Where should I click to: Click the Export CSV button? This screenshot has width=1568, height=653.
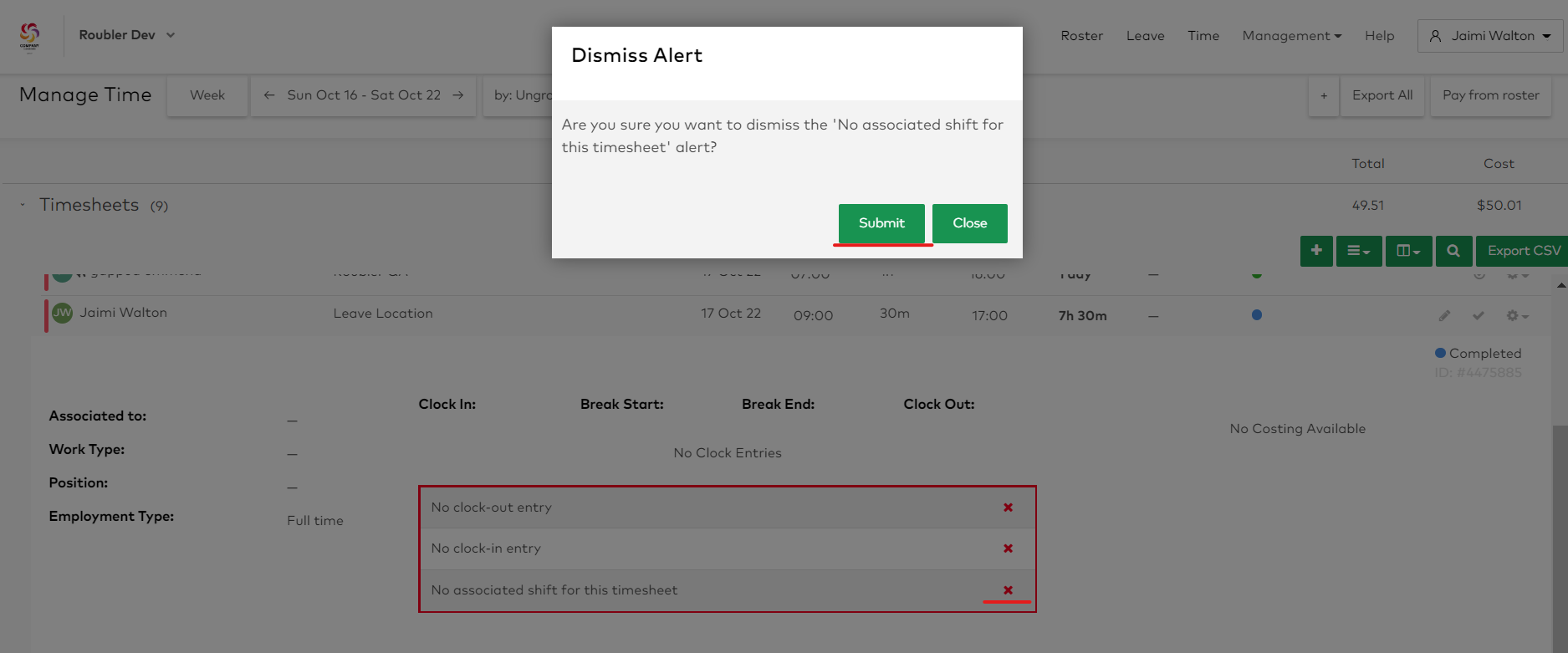pos(1522,251)
